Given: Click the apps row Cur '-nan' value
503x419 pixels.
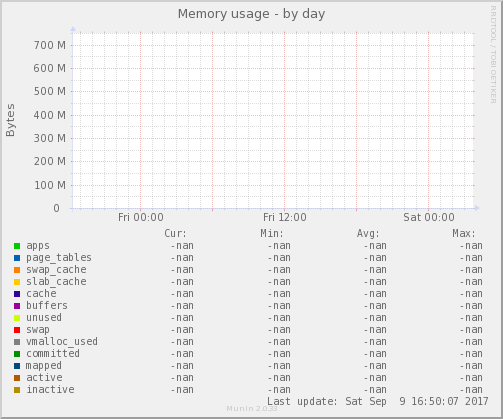Looking at the screenshot, I should tap(182, 246).
